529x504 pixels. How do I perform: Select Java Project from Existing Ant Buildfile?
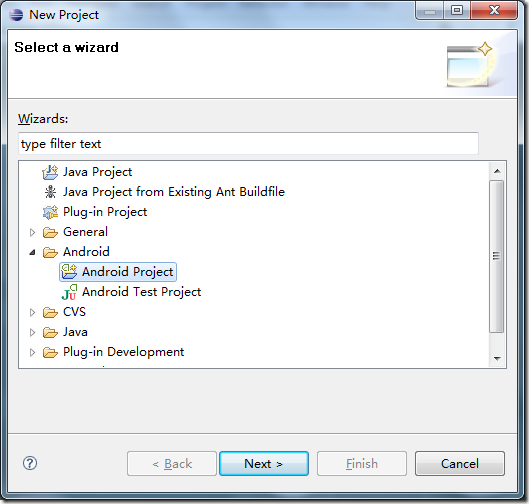coord(174,192)
